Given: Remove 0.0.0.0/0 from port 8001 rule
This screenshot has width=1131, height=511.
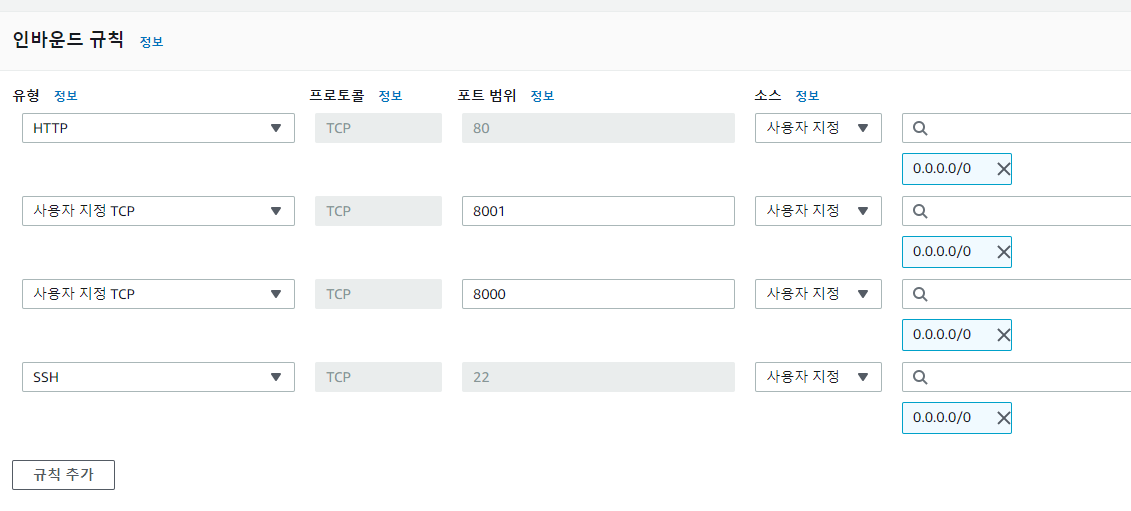Looking at the screenshot, I should (1003, 252).
